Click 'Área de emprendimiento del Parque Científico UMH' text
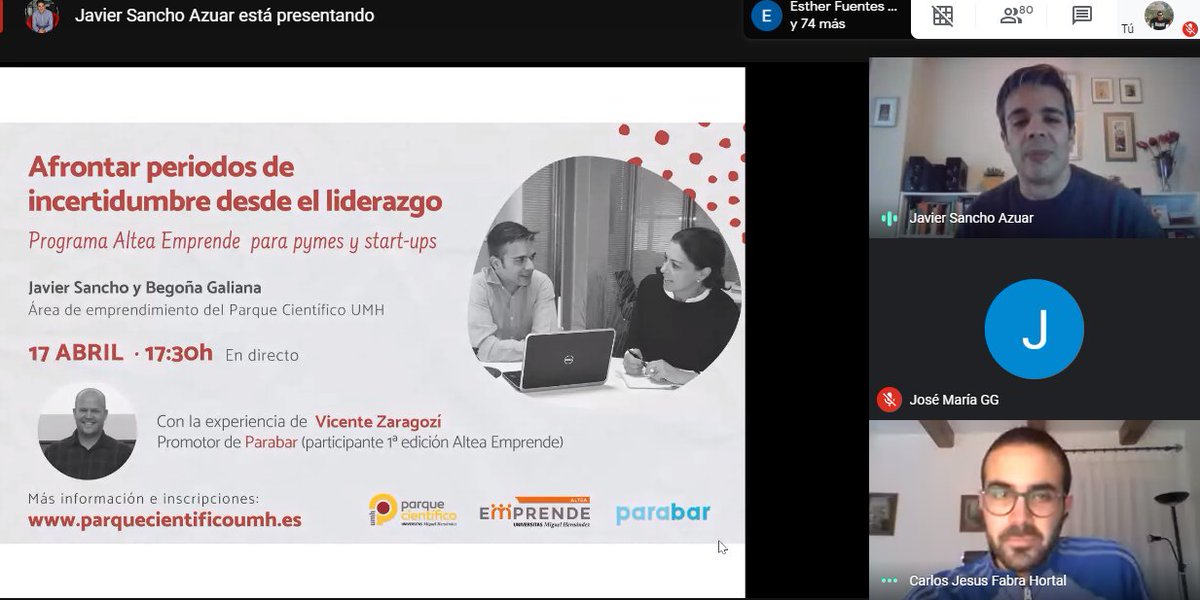This screenshot has width=1200, height=600. [207, 310]
